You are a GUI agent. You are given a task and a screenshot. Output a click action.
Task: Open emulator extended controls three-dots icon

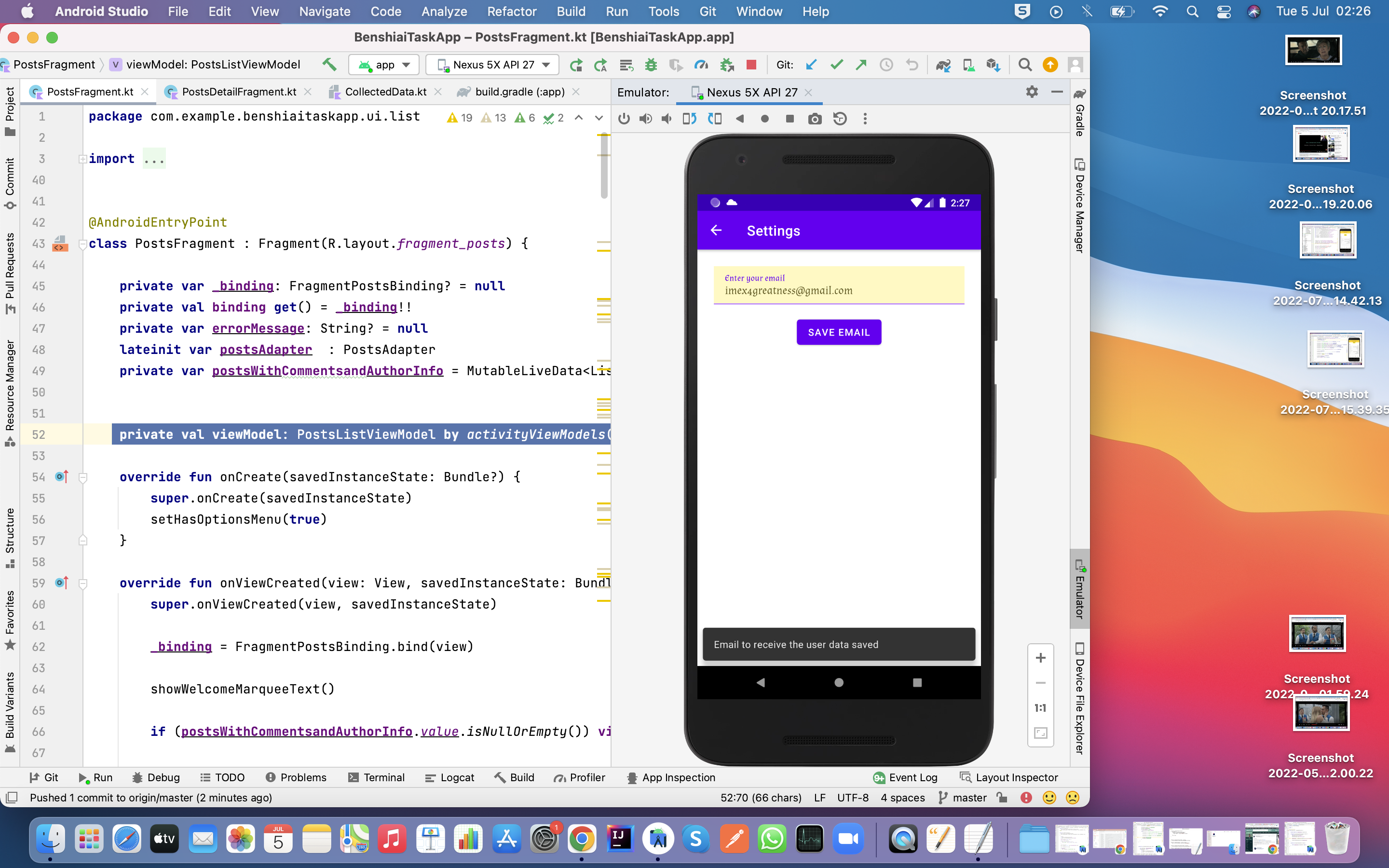(865, 119)
